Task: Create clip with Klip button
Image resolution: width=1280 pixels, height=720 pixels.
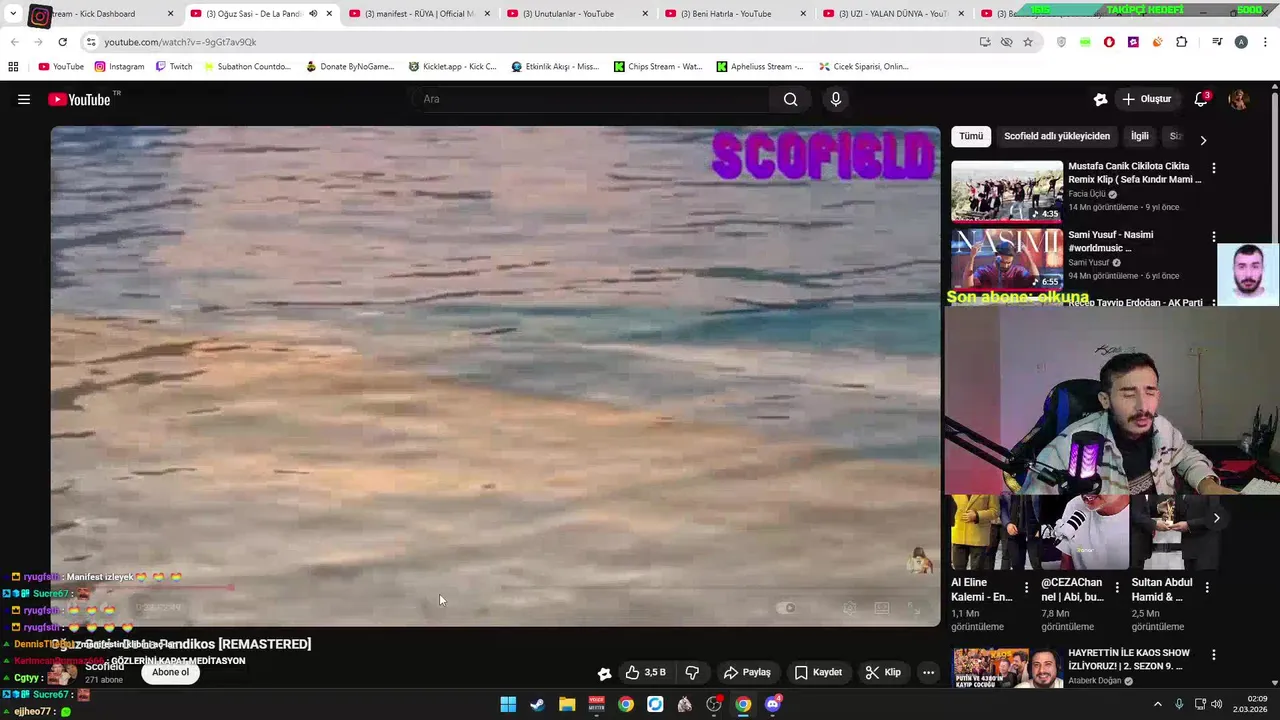Action: tap(883, 672)
